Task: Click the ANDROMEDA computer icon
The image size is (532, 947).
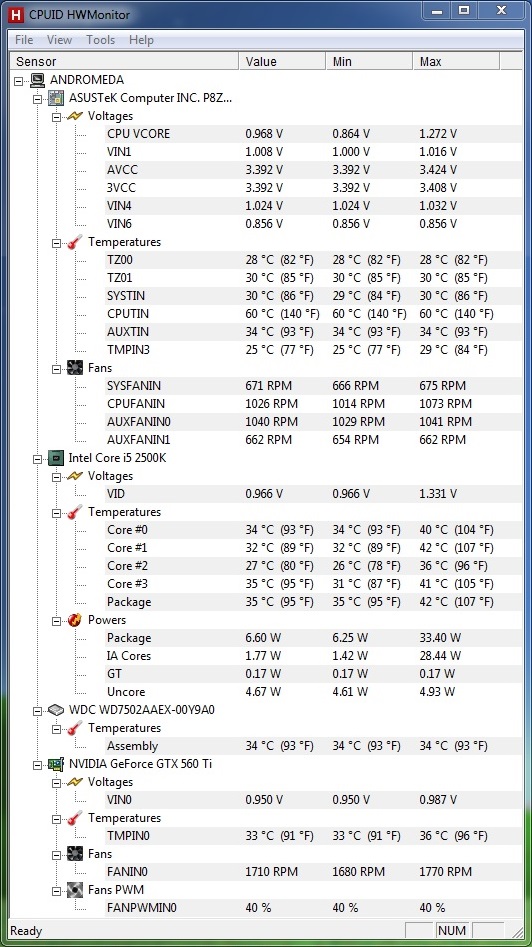Action: click(37, 80)
